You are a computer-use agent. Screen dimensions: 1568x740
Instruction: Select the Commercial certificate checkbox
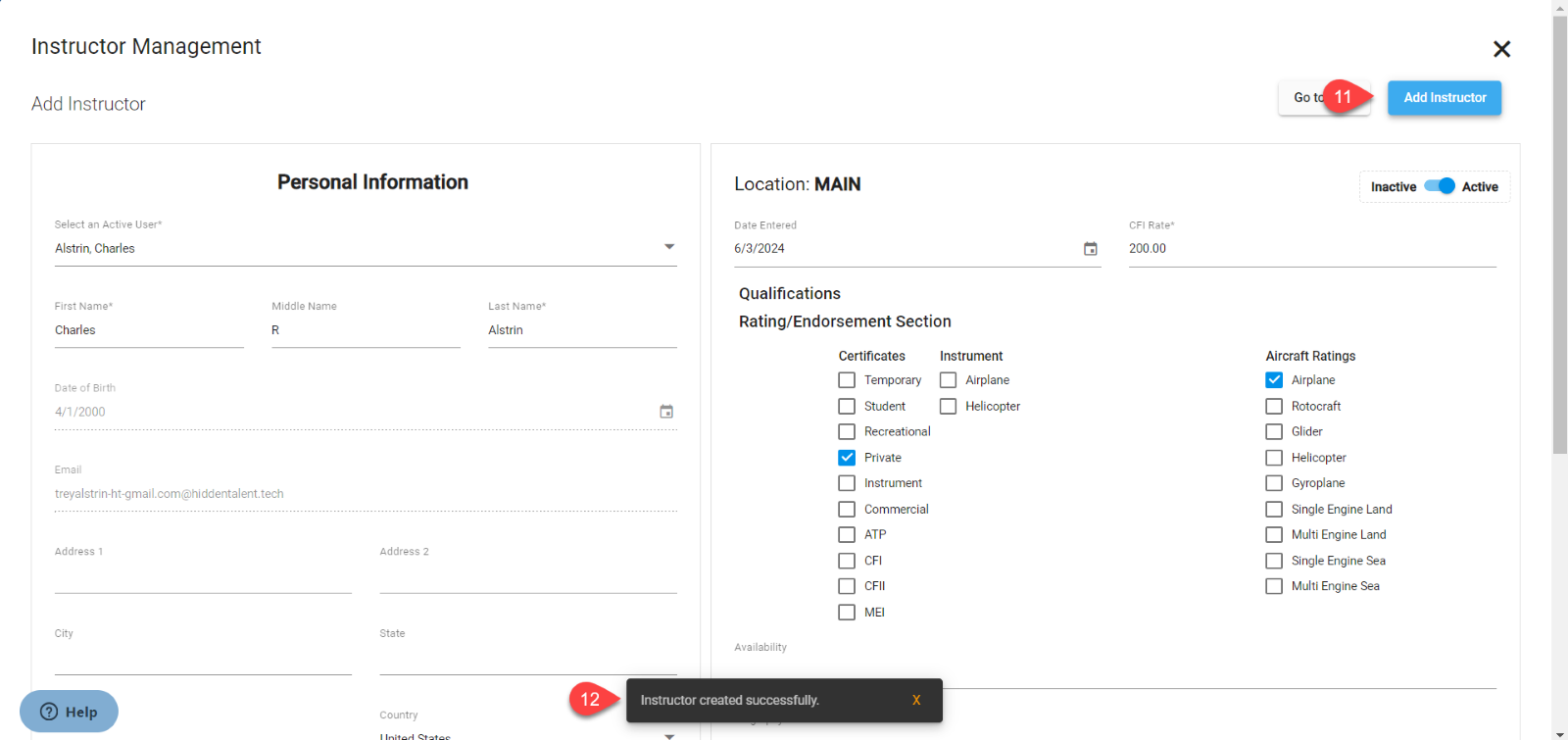(847, 510)
